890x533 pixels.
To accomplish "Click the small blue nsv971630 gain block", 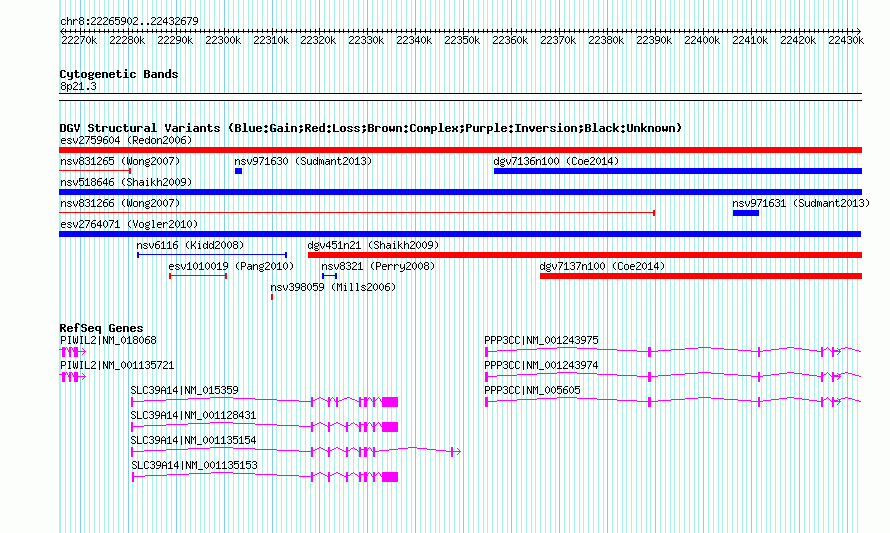I will [x=238, y=171].
